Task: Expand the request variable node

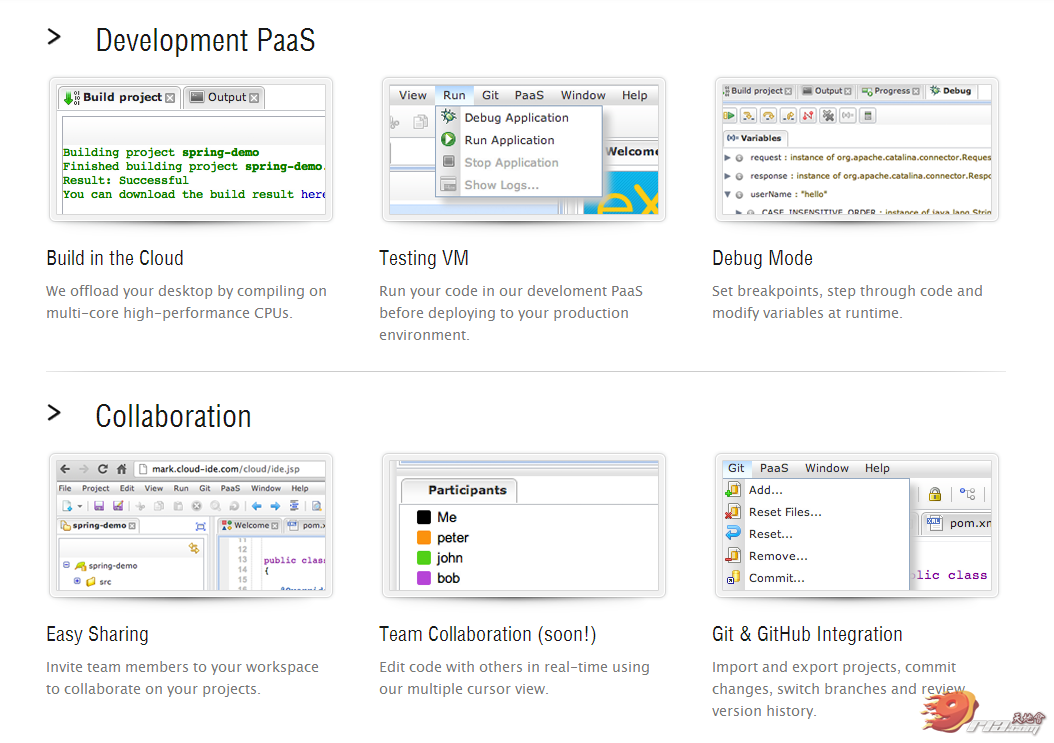Action: coord(727,158)
